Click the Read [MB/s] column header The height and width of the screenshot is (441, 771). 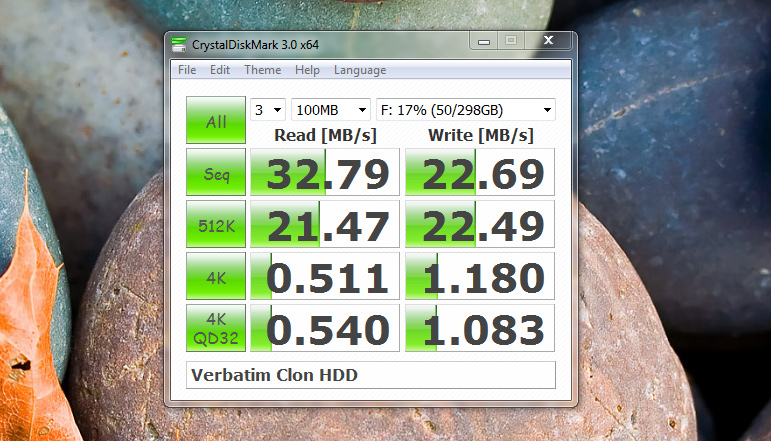click(x=326, y=135)
